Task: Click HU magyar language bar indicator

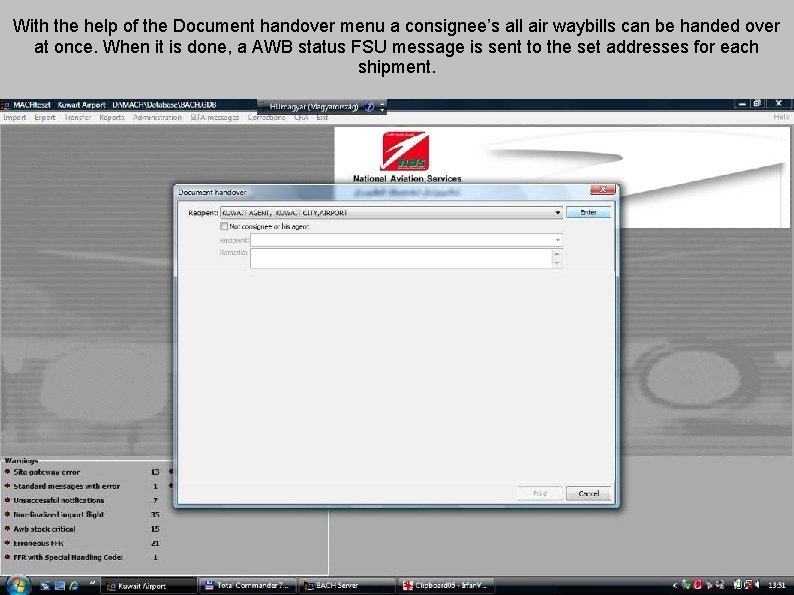Action: click(314, 107)
